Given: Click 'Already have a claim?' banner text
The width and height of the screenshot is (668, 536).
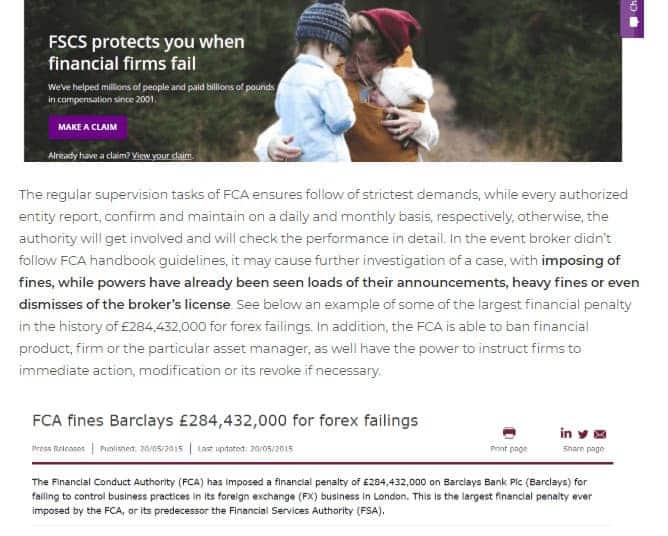Looking at the screenshot, I should pos(88,156).
